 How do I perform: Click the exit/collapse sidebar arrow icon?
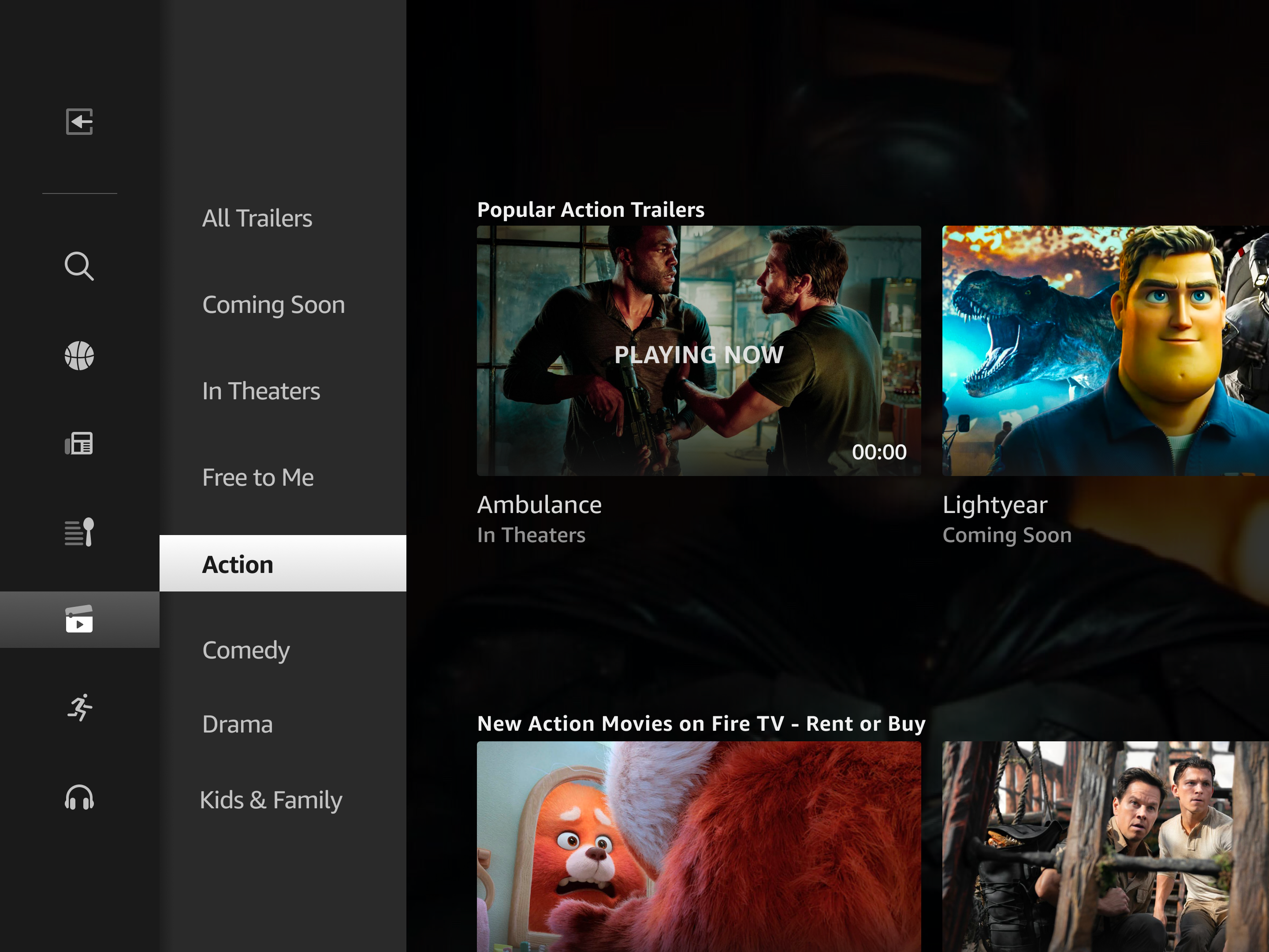click(79, 122)
